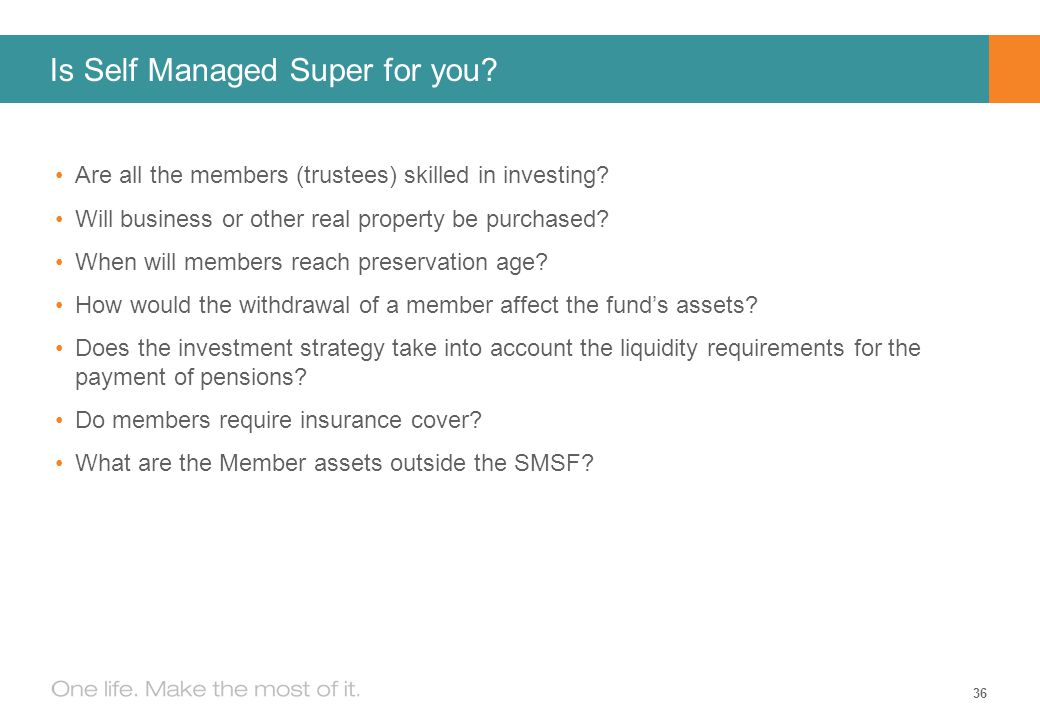Click the Member assets outside the SMSF line

[334, 463]
